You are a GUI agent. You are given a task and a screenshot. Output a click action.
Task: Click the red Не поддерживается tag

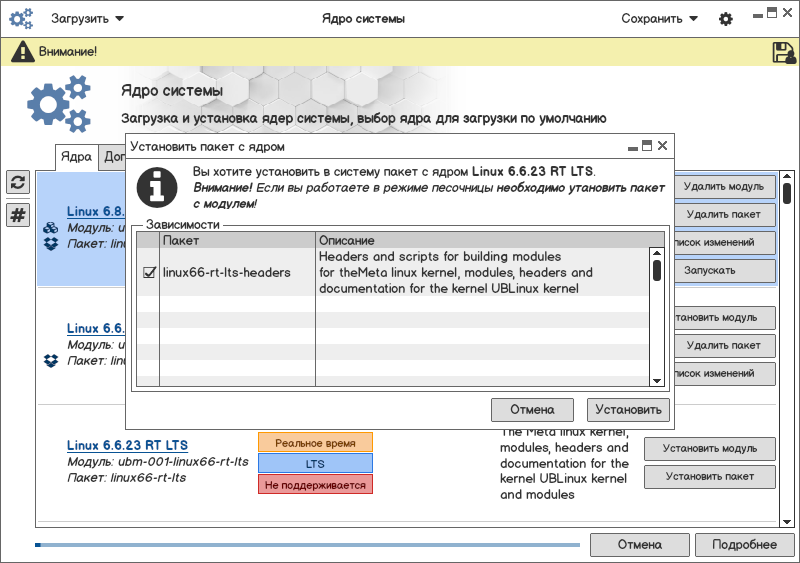click(315, 485)
